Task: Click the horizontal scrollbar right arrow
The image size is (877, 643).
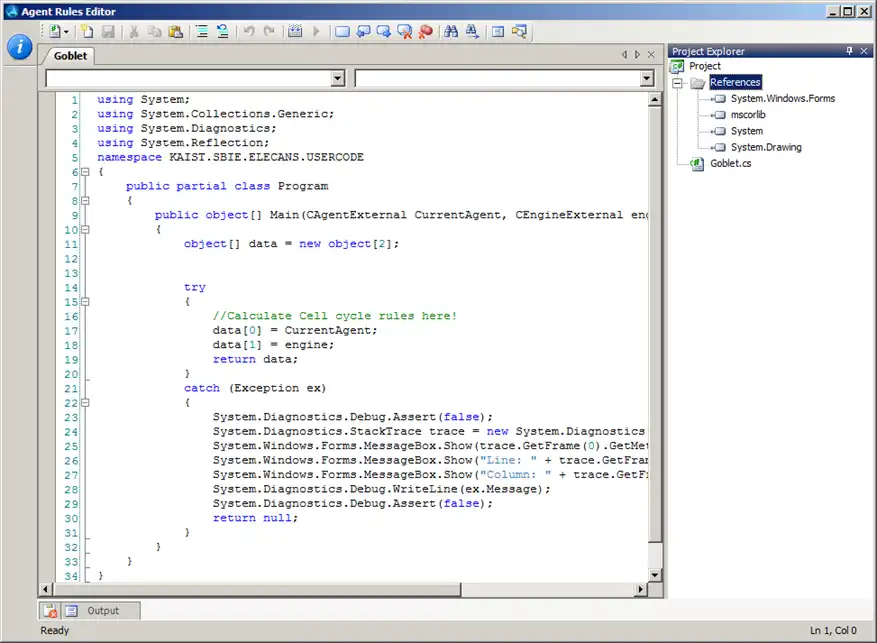Action: click(x=641, y=589)
